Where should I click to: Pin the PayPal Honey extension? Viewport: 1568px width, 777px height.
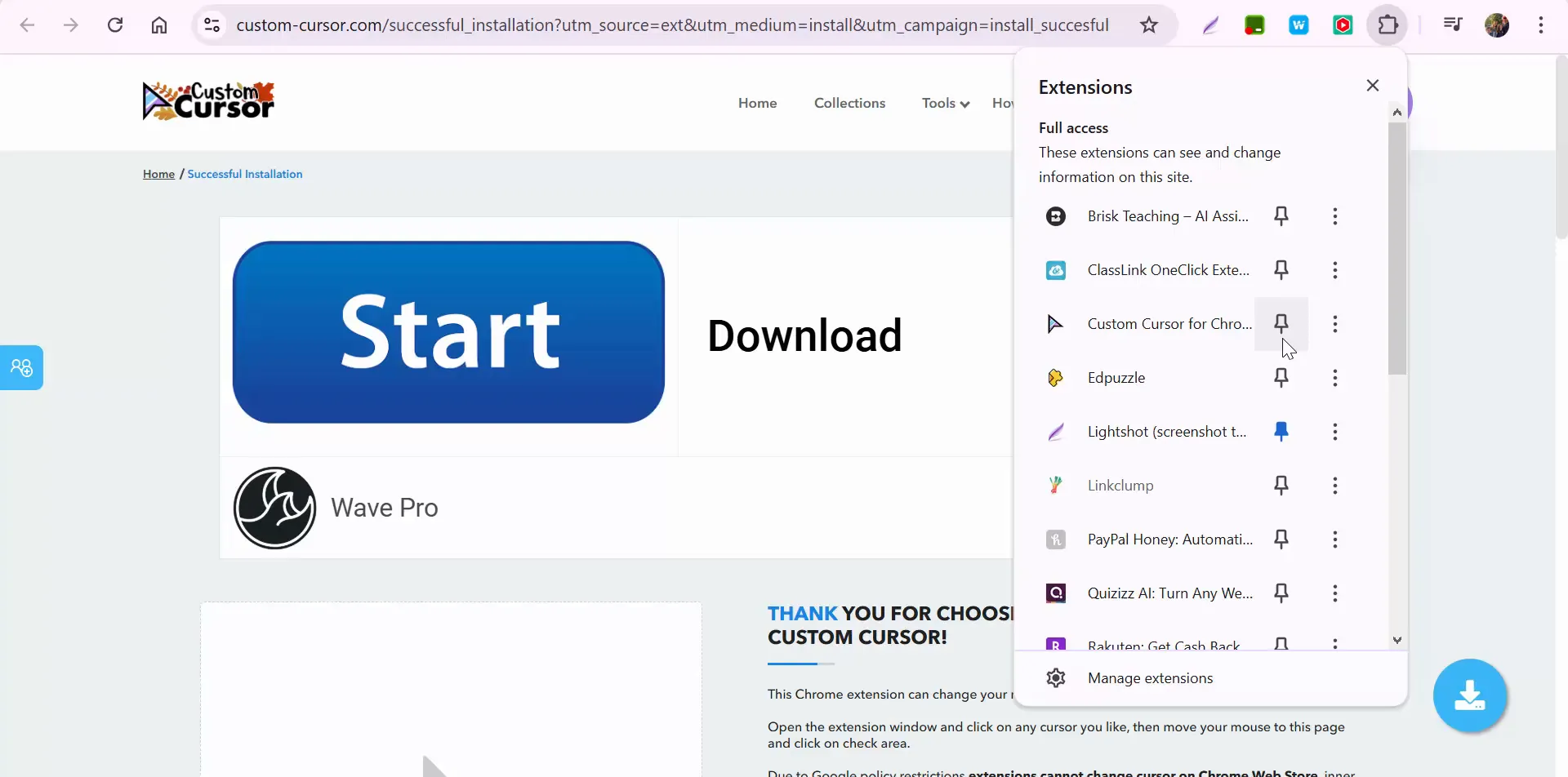click(1281, 539)
